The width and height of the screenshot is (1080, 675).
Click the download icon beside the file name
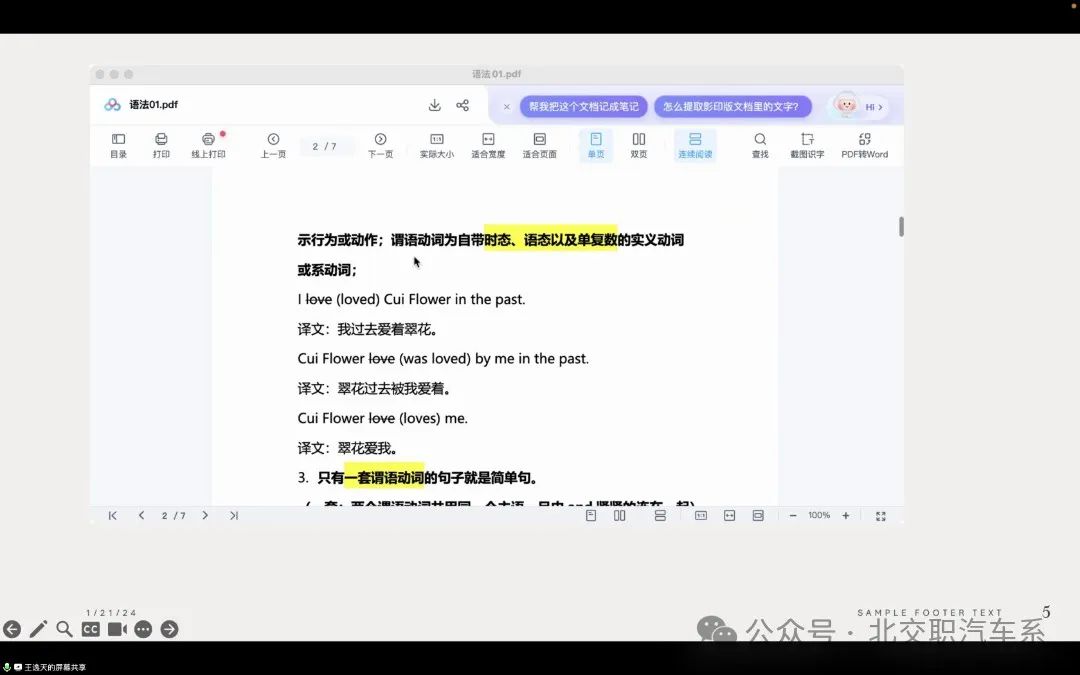435,105
